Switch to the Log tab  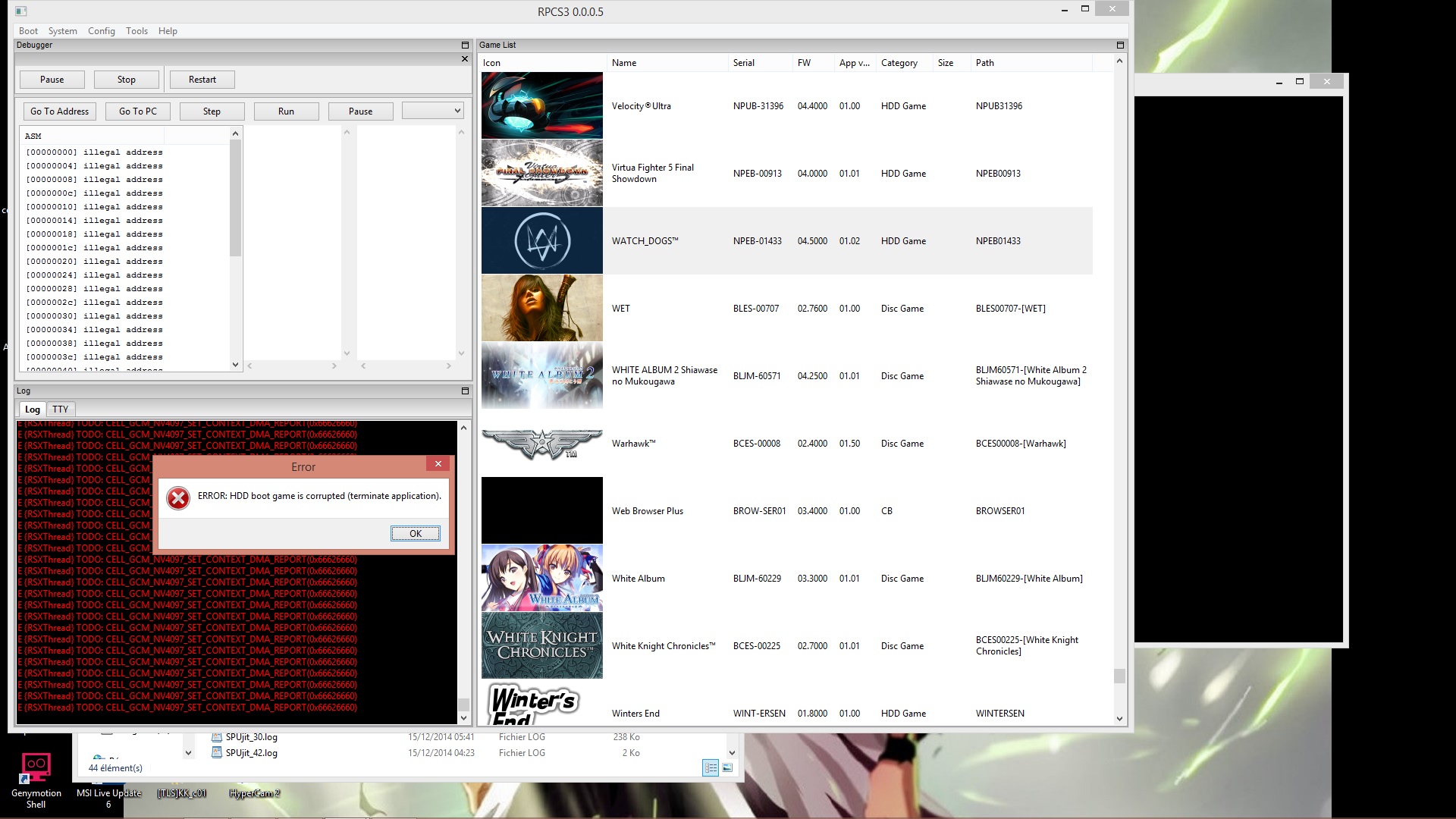(x=33, y=409)
